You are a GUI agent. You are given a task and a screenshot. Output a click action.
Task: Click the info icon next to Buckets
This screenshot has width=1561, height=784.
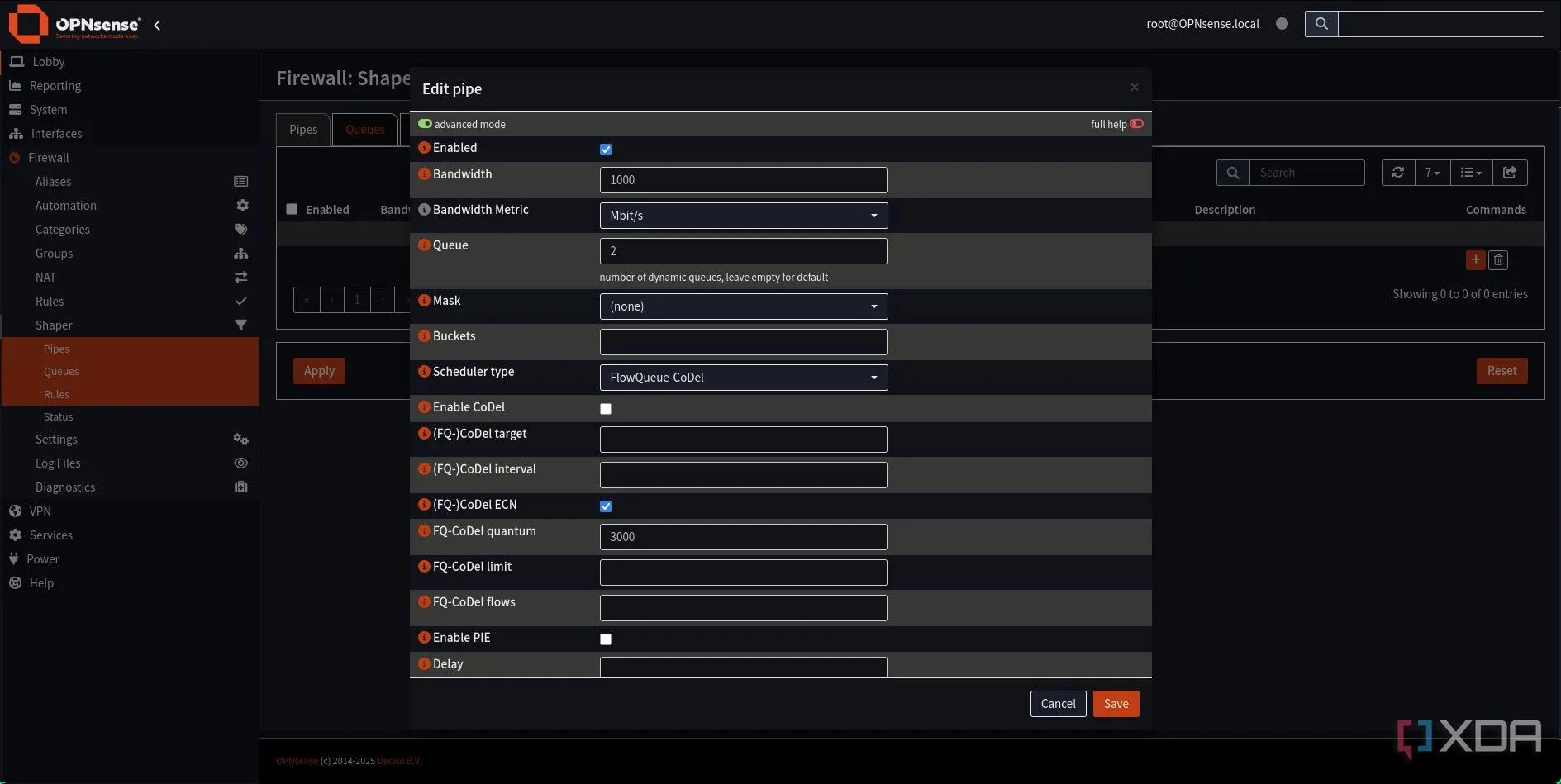click(x=424, y=336)
